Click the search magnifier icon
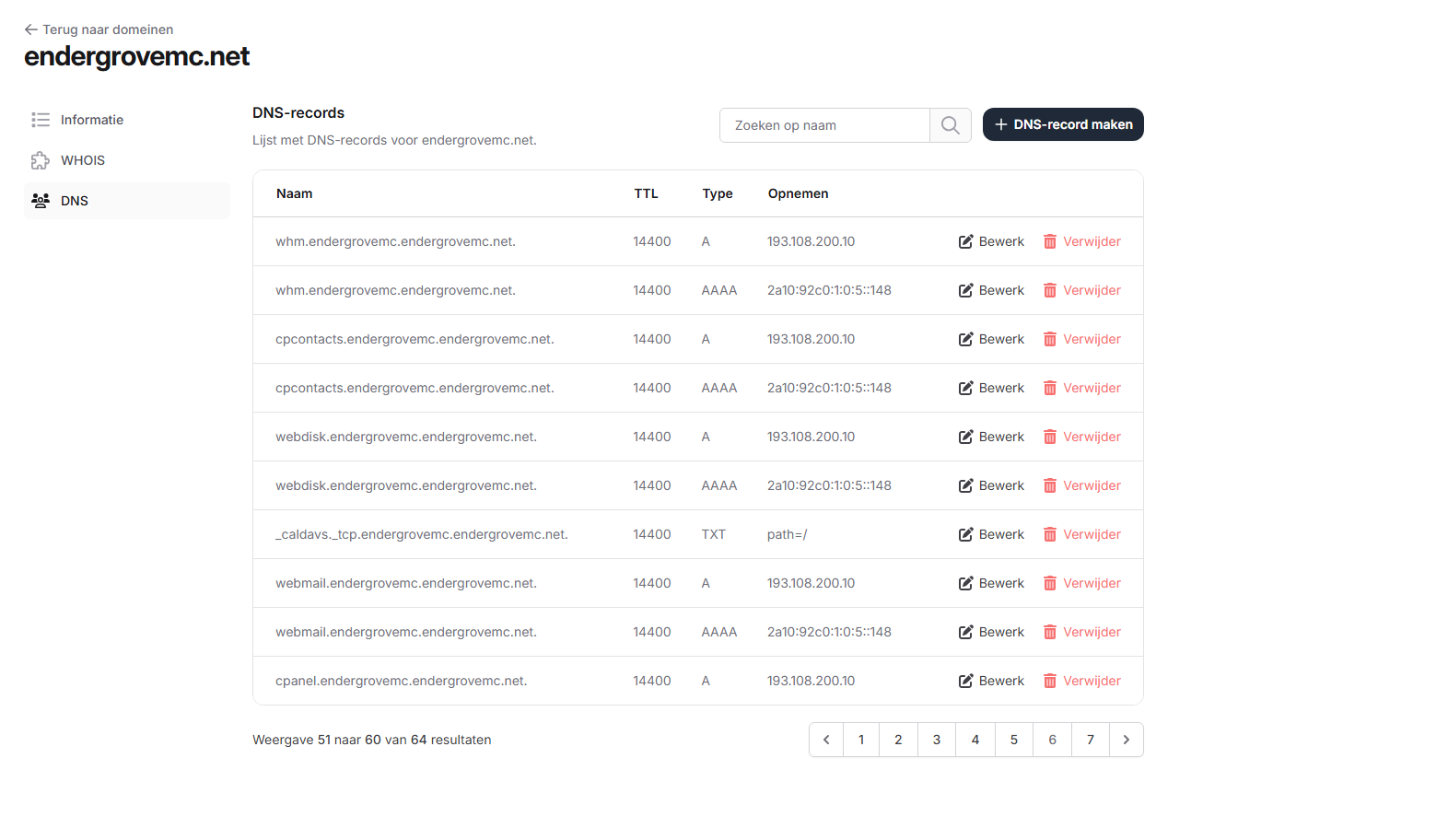1448x840 pixels. [x=950, y=125]
